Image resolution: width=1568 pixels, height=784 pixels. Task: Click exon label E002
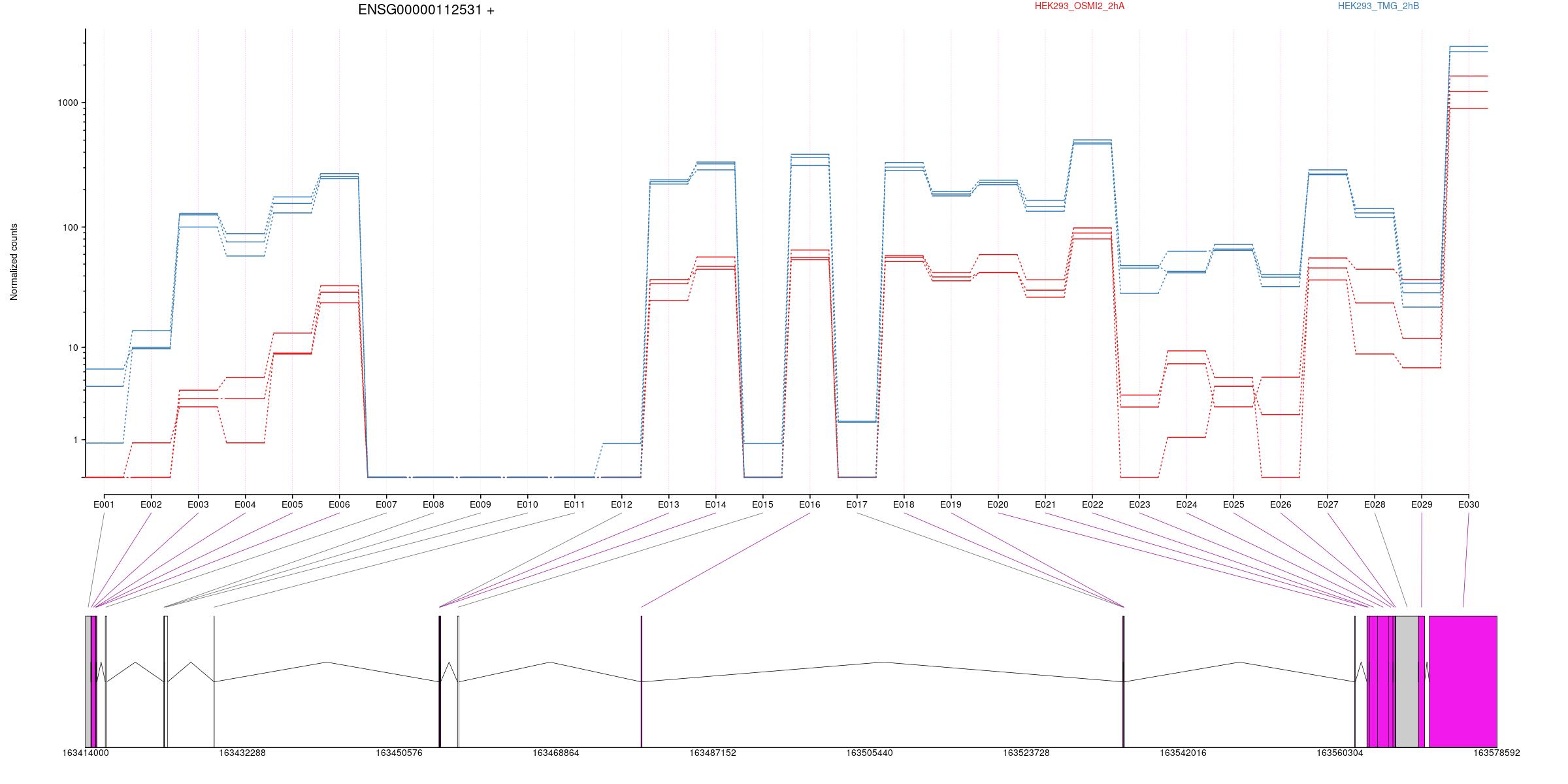point(151,504)
